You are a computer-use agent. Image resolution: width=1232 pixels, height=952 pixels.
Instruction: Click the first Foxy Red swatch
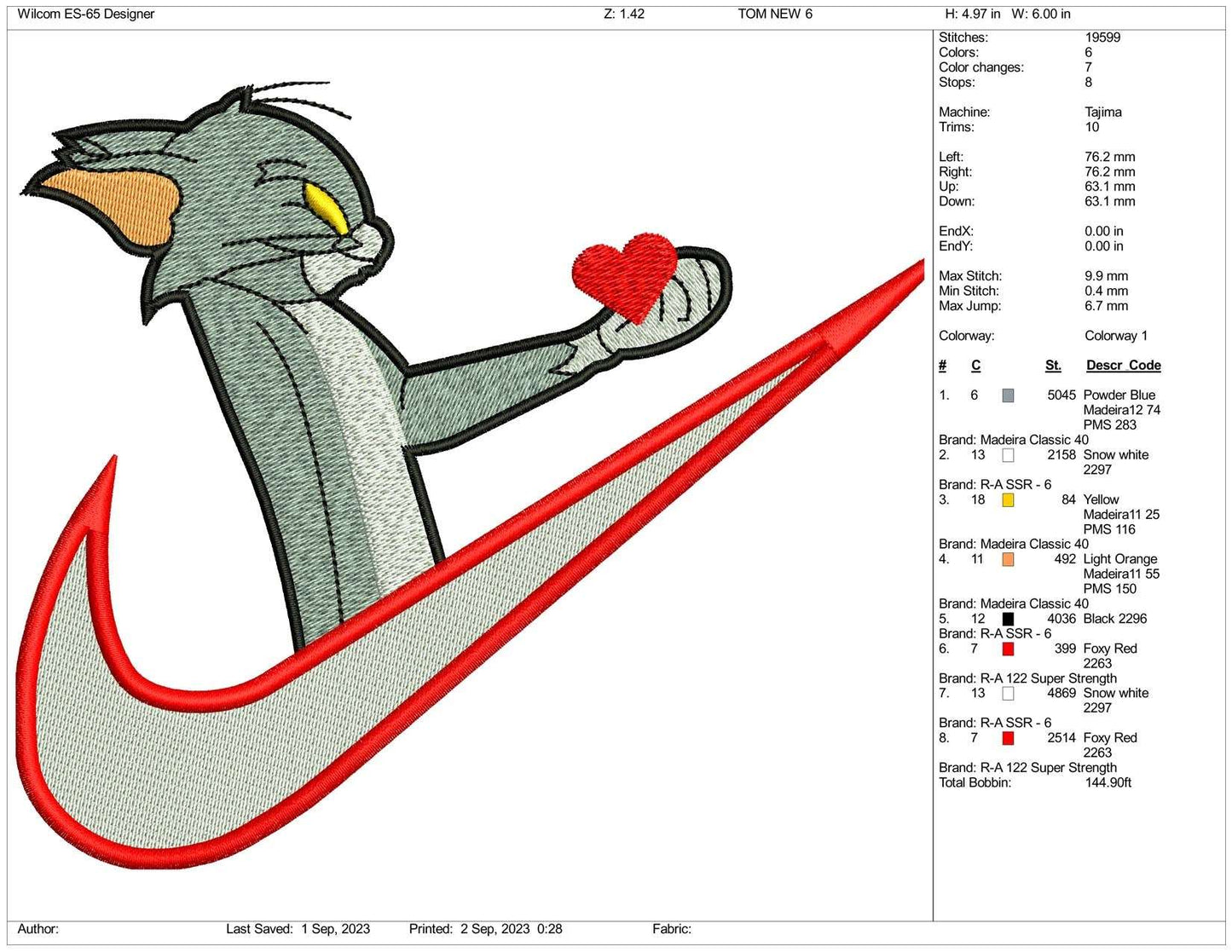click(1007, 649)
